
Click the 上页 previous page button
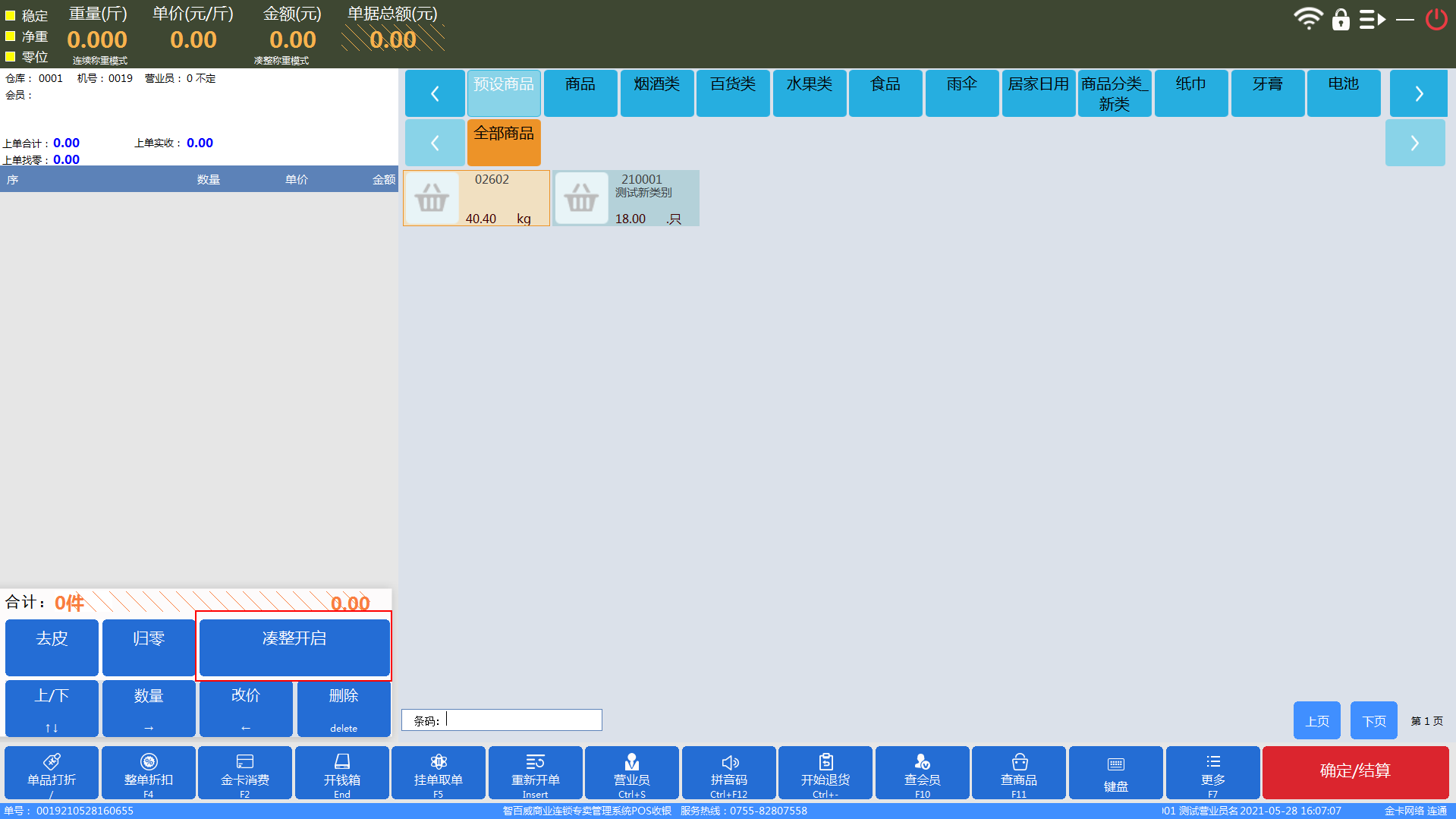point(1317,720)
